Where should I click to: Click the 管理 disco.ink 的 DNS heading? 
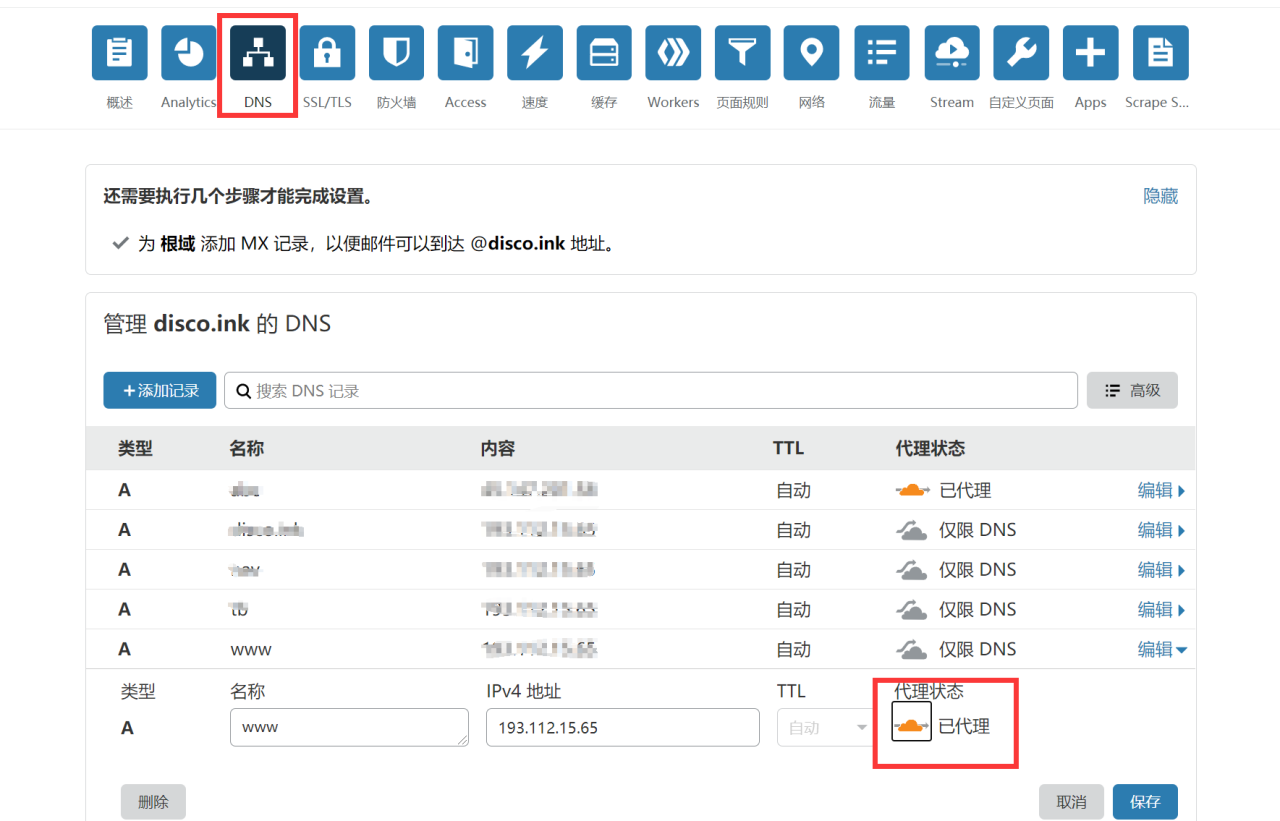217,324
